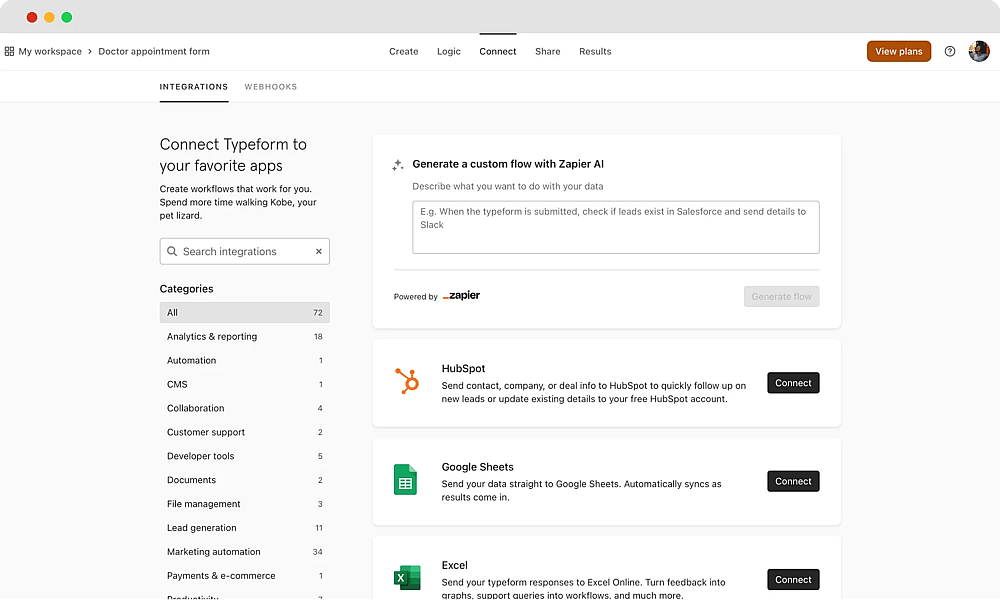
Task: Open the Results tab
Action: (595, 52)
